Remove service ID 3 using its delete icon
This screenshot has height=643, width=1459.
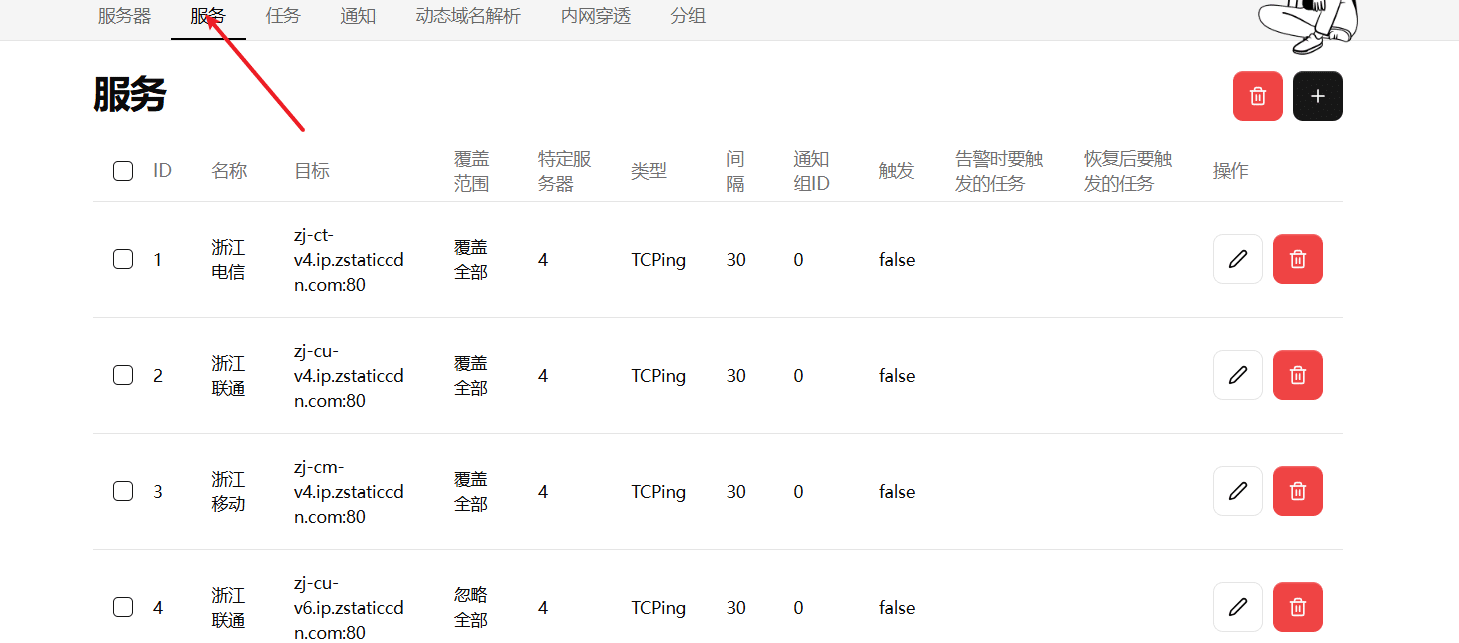pos(1297,490)
